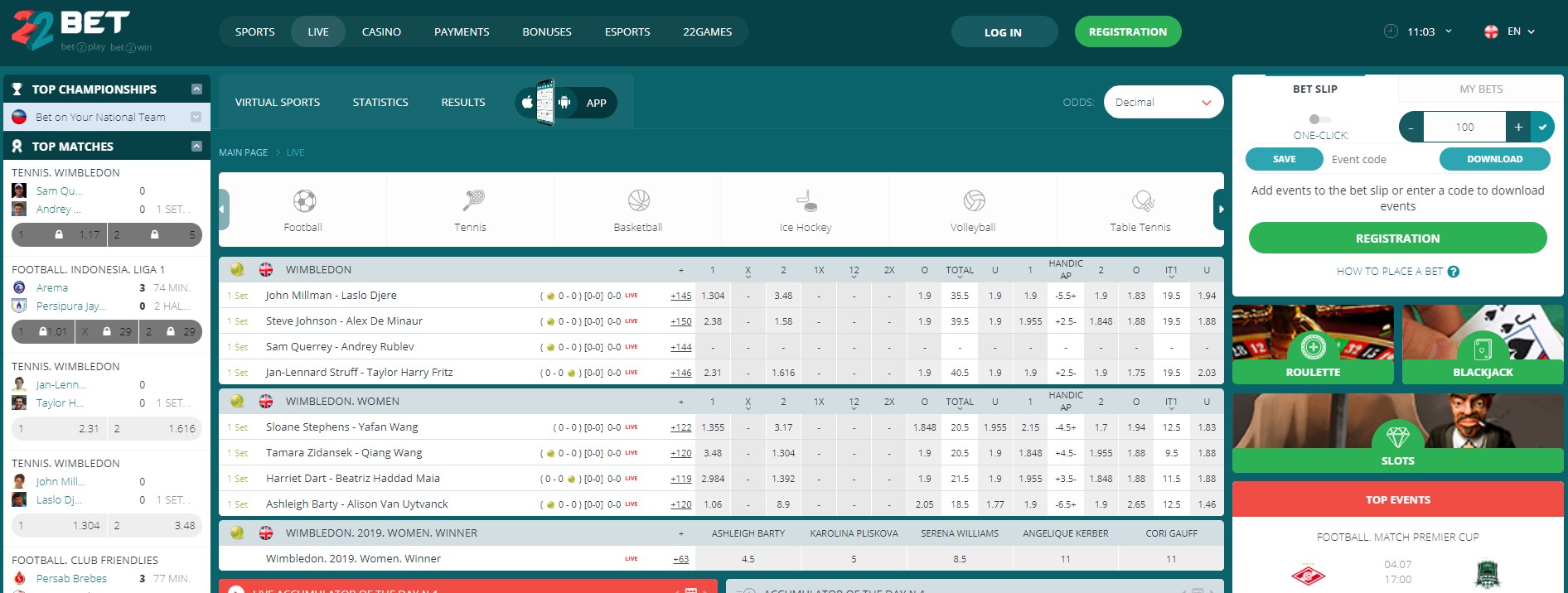Image resolution: width=1568 pixels, height=593 pixels.
Task: Increase stake with the plus button
Action: click(1518, 128)
